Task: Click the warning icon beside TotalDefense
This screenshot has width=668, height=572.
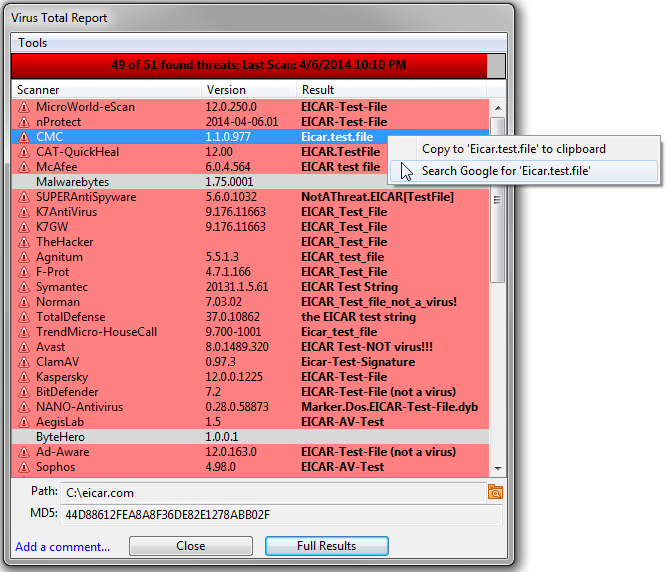Action: [x=24, y=317]
